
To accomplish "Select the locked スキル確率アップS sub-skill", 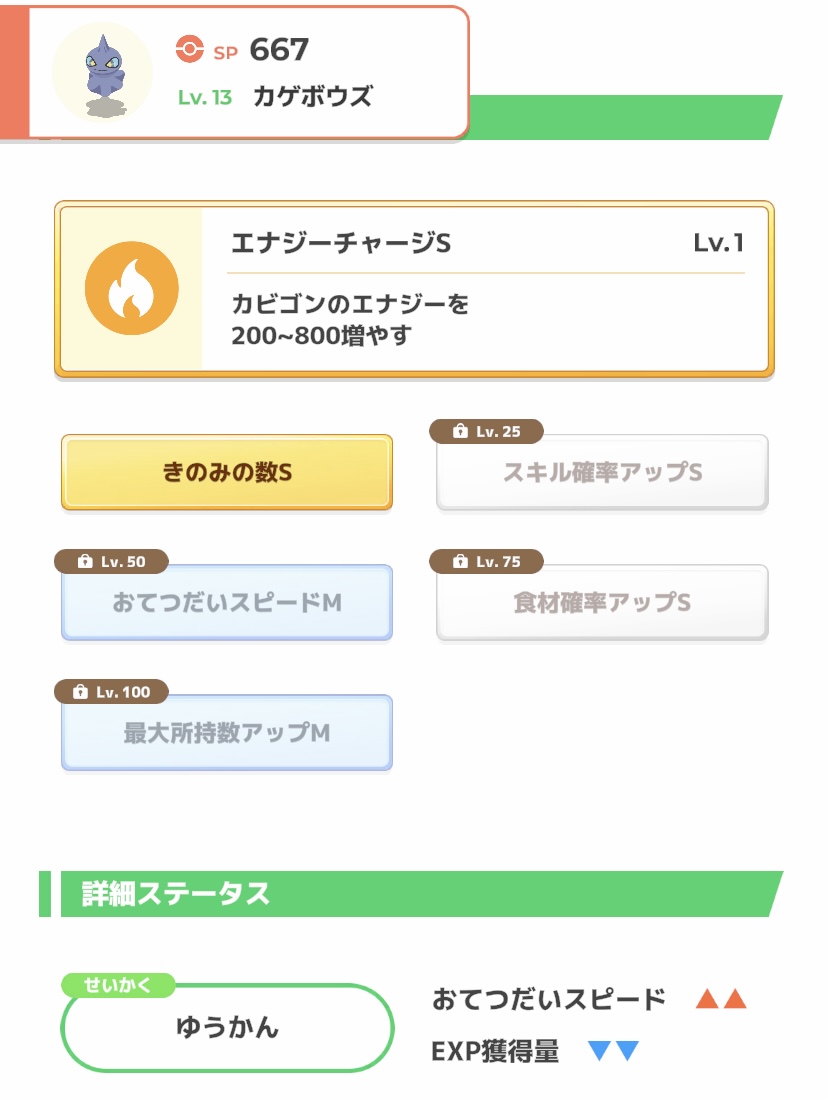I will pyautogui.click(x=602, y=473).
